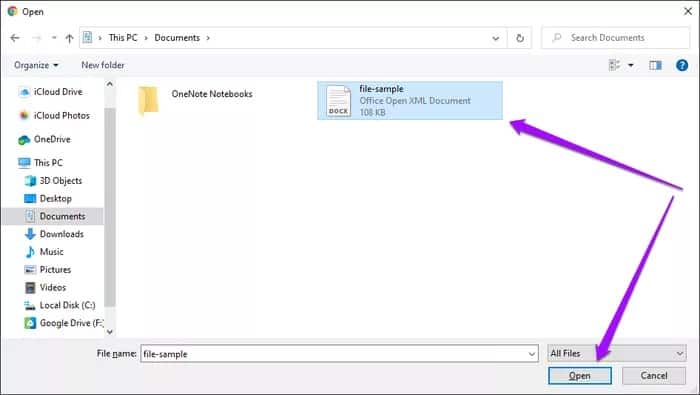Click the Cancel button
Image resolution: width=700 pixels, height=395 pixels.
pyautogui.click(x=654, y=376)
